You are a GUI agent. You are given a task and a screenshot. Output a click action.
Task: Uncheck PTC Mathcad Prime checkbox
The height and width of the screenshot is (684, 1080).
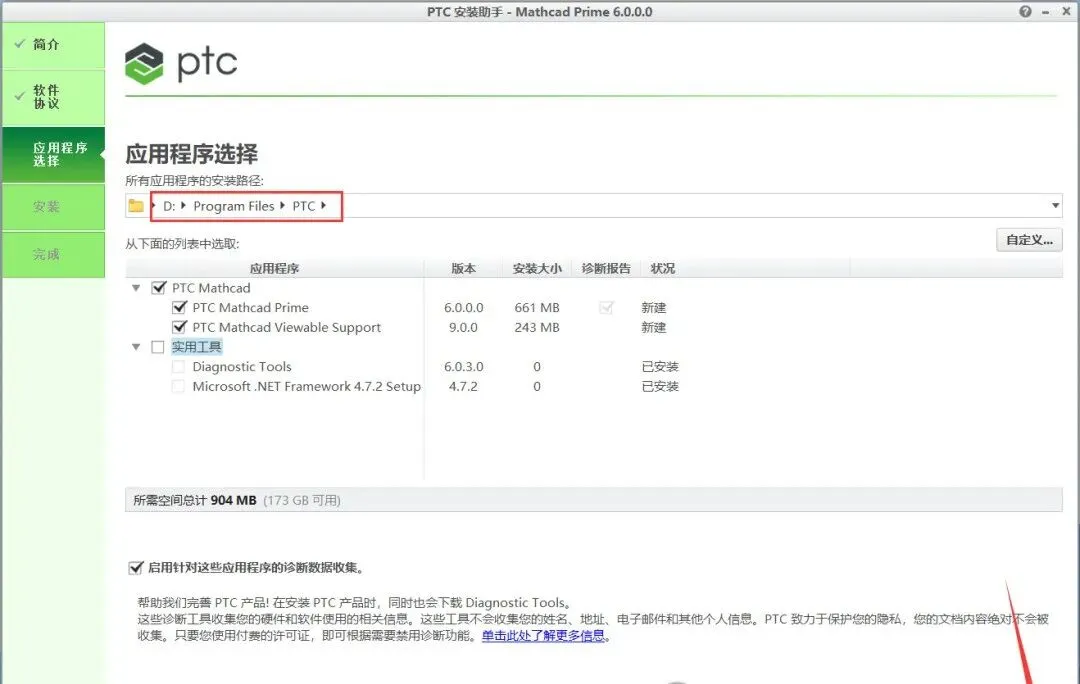pos(179,307)
